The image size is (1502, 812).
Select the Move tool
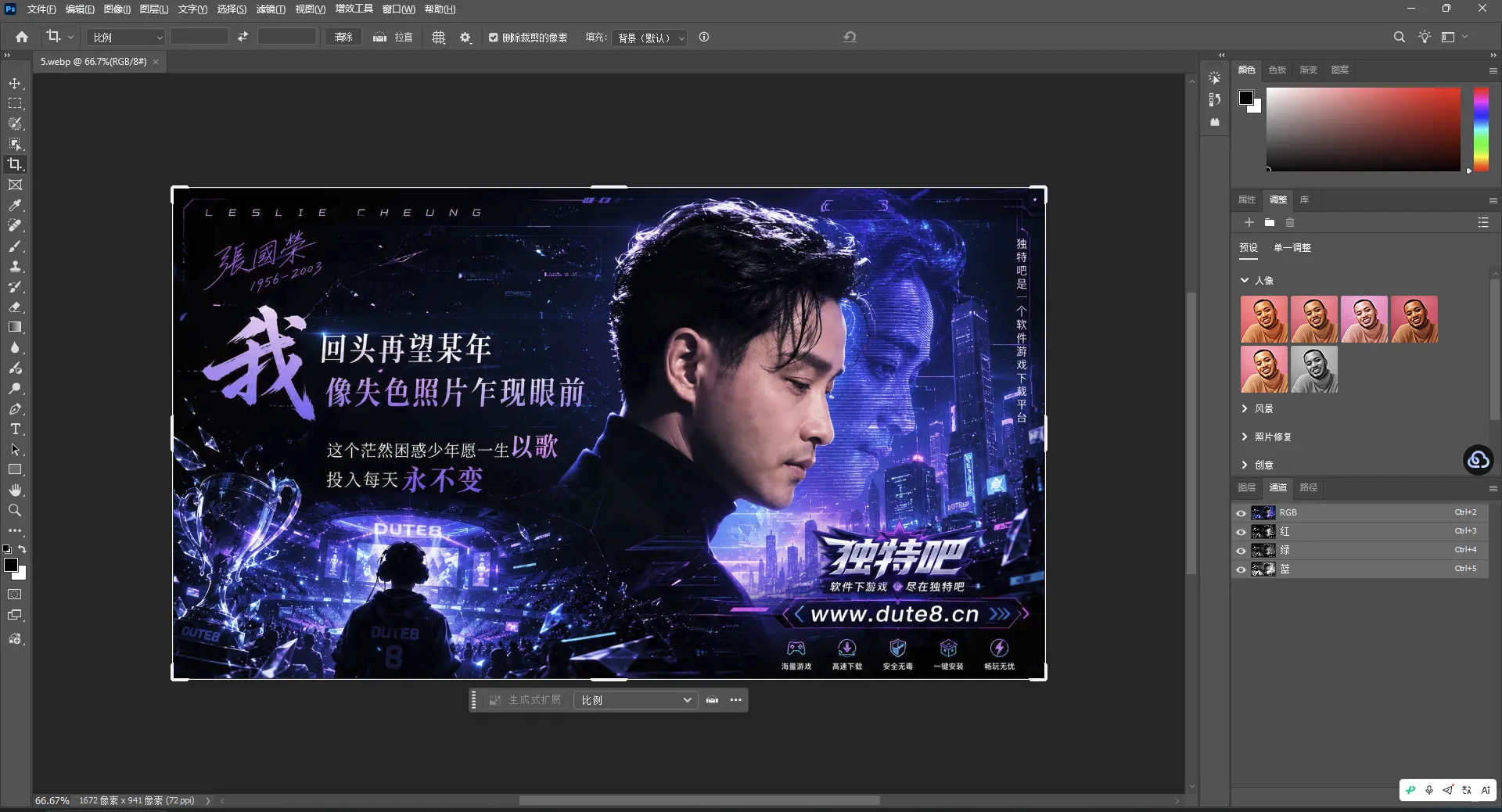(15, 83)
